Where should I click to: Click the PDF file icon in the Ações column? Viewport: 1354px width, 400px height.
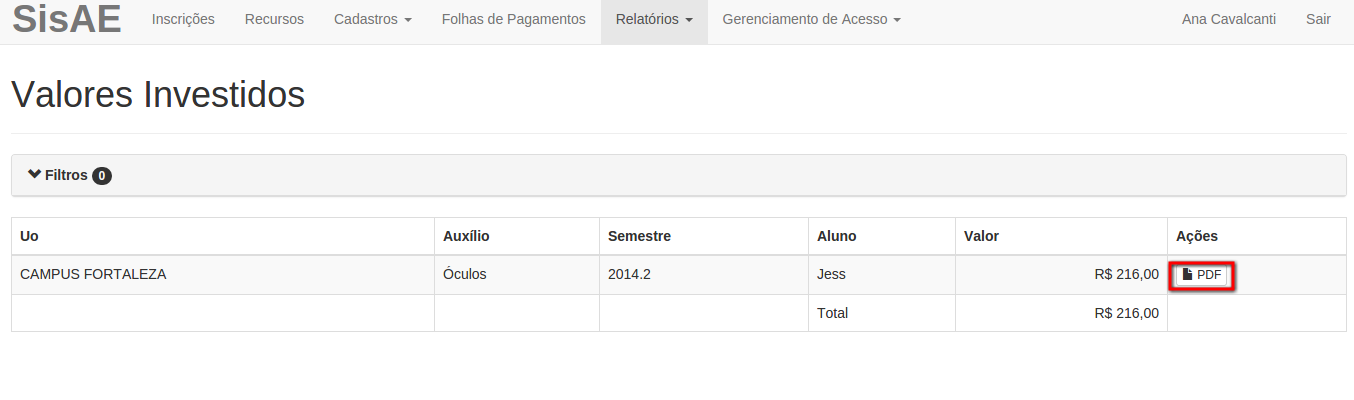[1188, 275]
